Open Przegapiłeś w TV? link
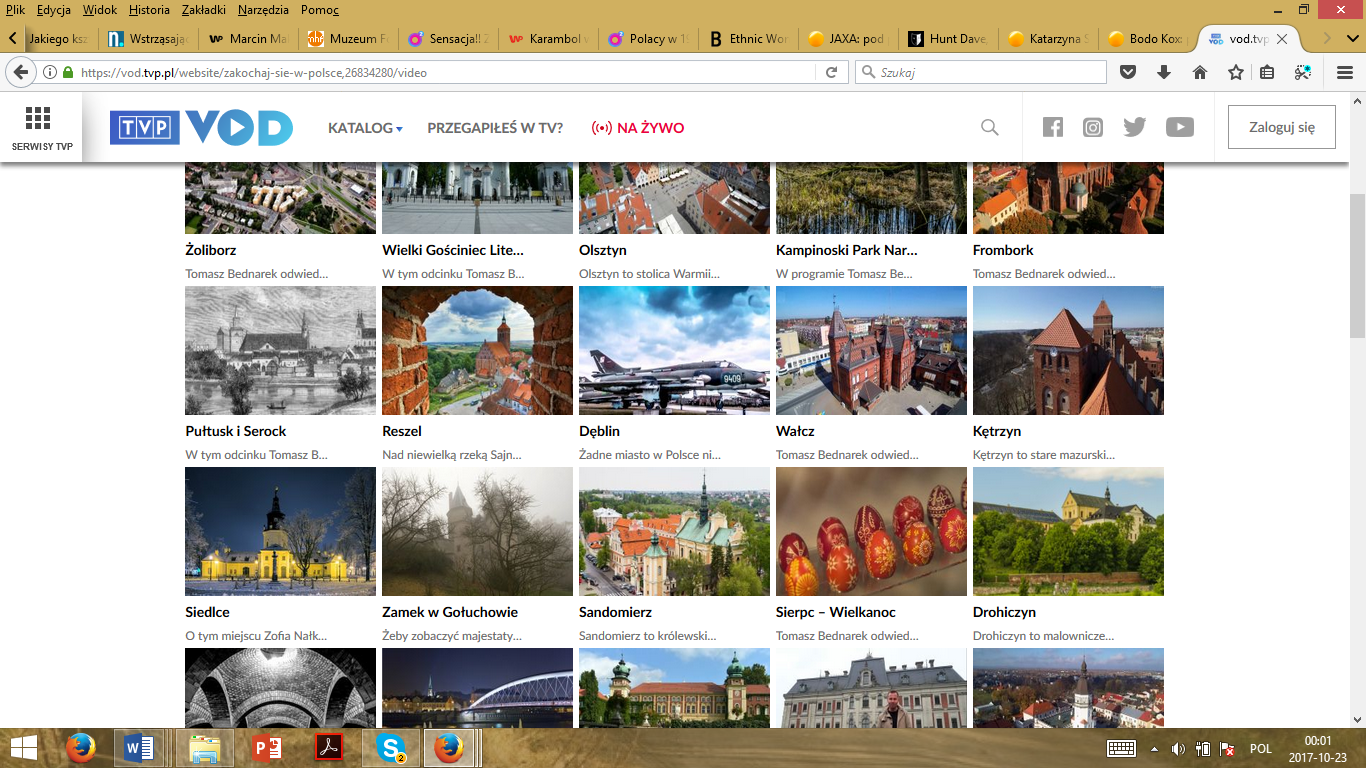1366x768 pixels. tap(495, 128)
